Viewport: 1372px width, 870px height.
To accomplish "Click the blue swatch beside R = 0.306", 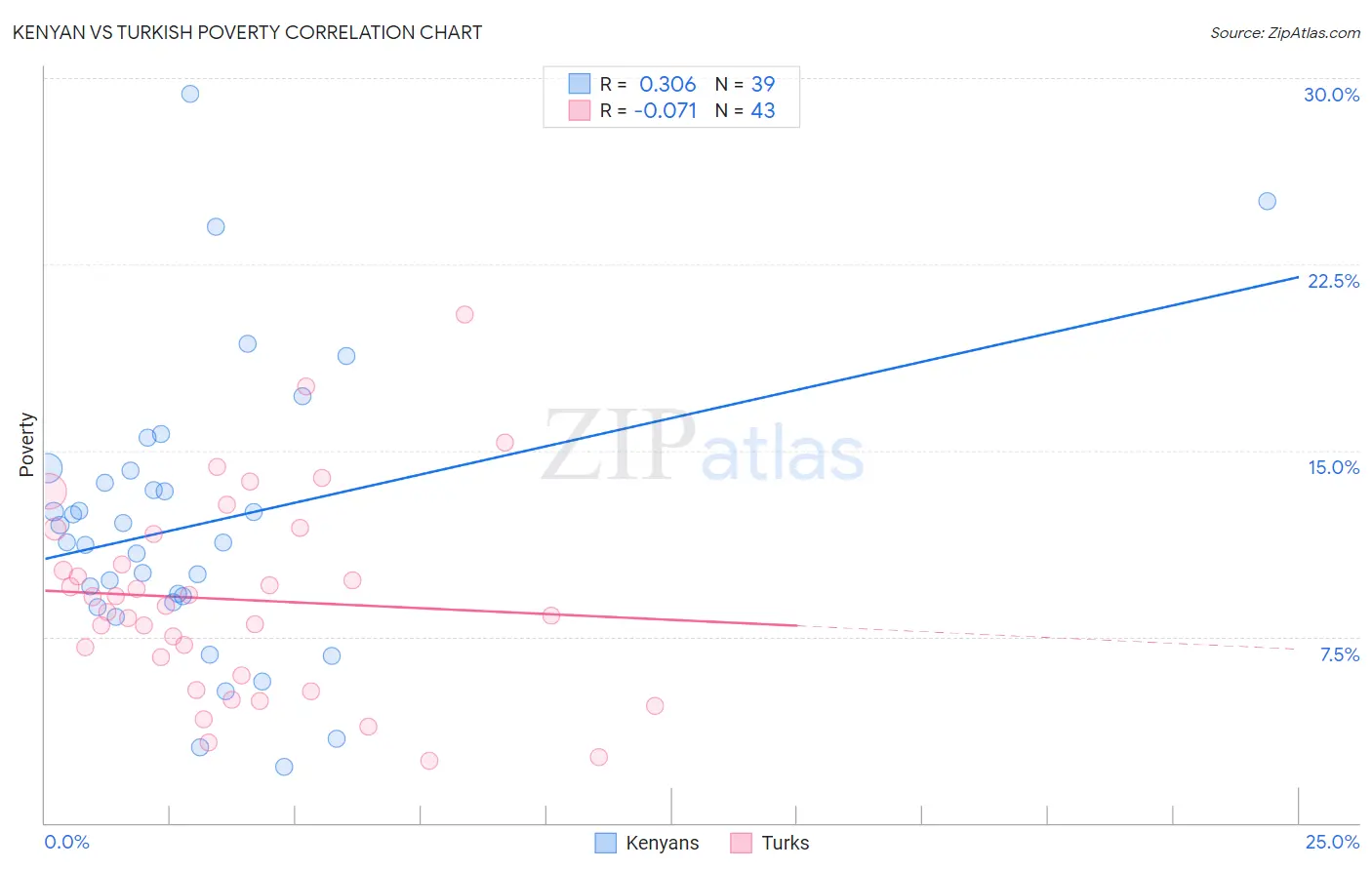I will (x=580, y=84).
